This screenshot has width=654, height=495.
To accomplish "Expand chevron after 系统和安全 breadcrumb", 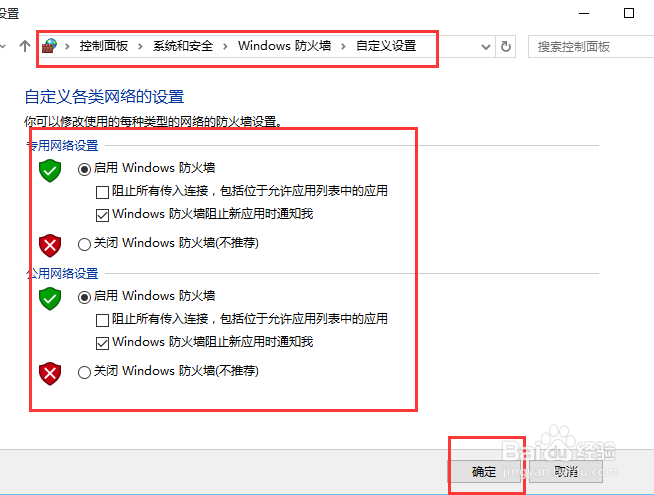I will 225,46.
